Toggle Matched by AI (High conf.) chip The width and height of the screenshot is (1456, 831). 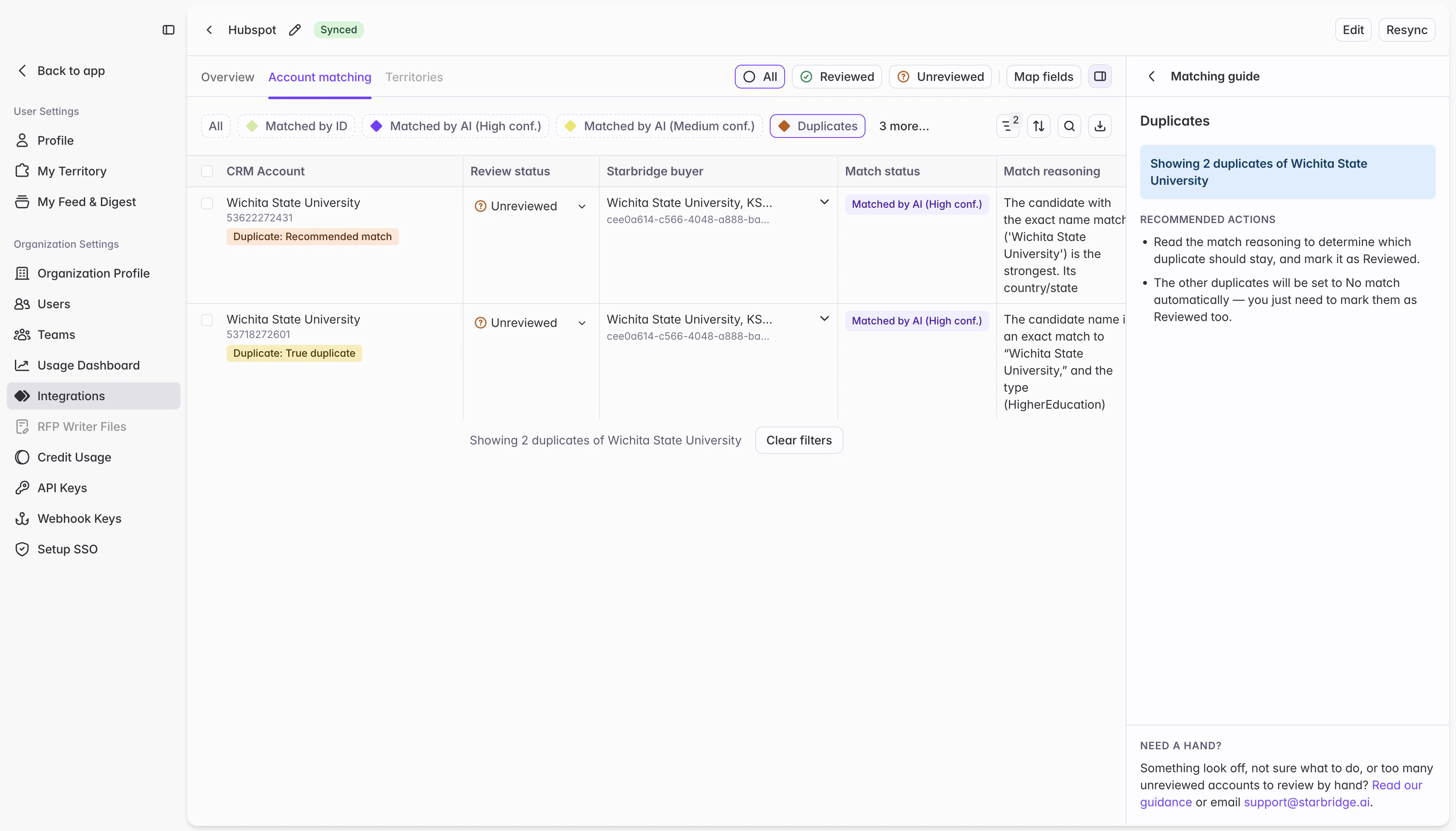456,126
